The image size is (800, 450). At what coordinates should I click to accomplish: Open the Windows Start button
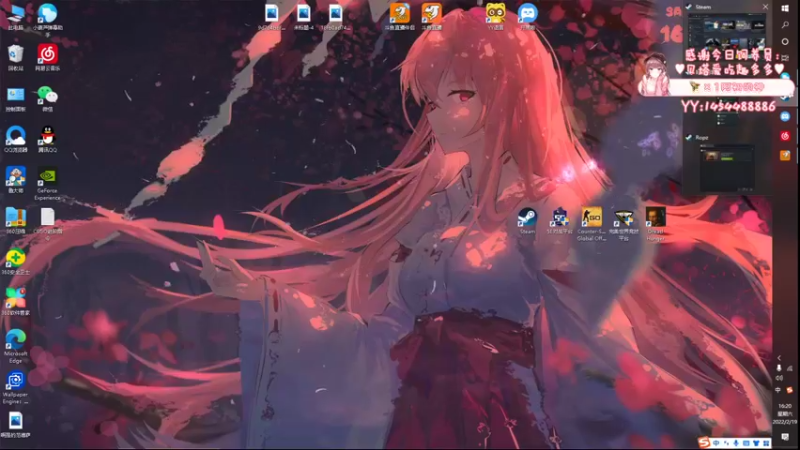pos(785,8)
